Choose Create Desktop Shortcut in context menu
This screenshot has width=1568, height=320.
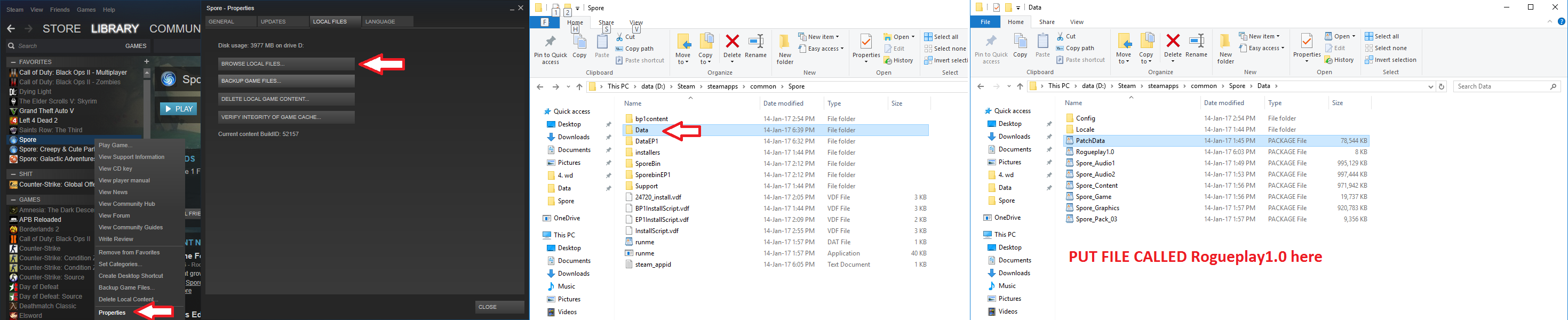click(131, 276)
